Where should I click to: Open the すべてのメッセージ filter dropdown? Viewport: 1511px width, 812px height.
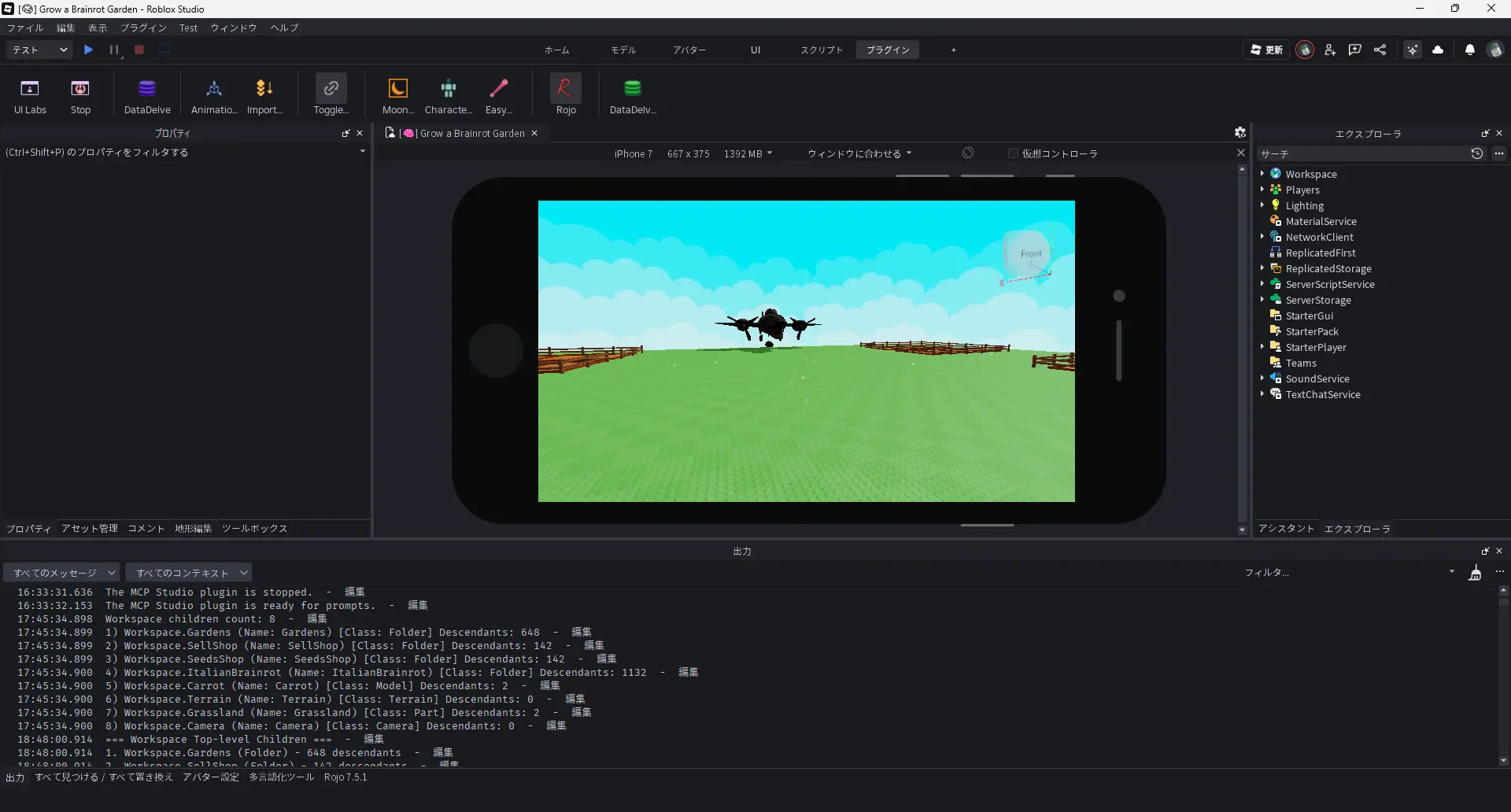[x=61, y=573]
